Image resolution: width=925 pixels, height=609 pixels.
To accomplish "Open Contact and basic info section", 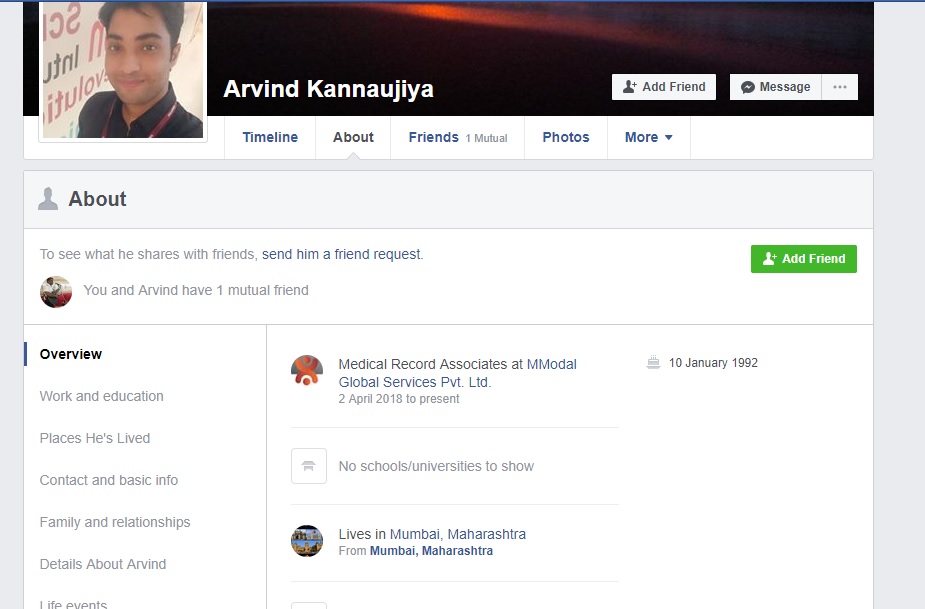I will coord(109,480).
